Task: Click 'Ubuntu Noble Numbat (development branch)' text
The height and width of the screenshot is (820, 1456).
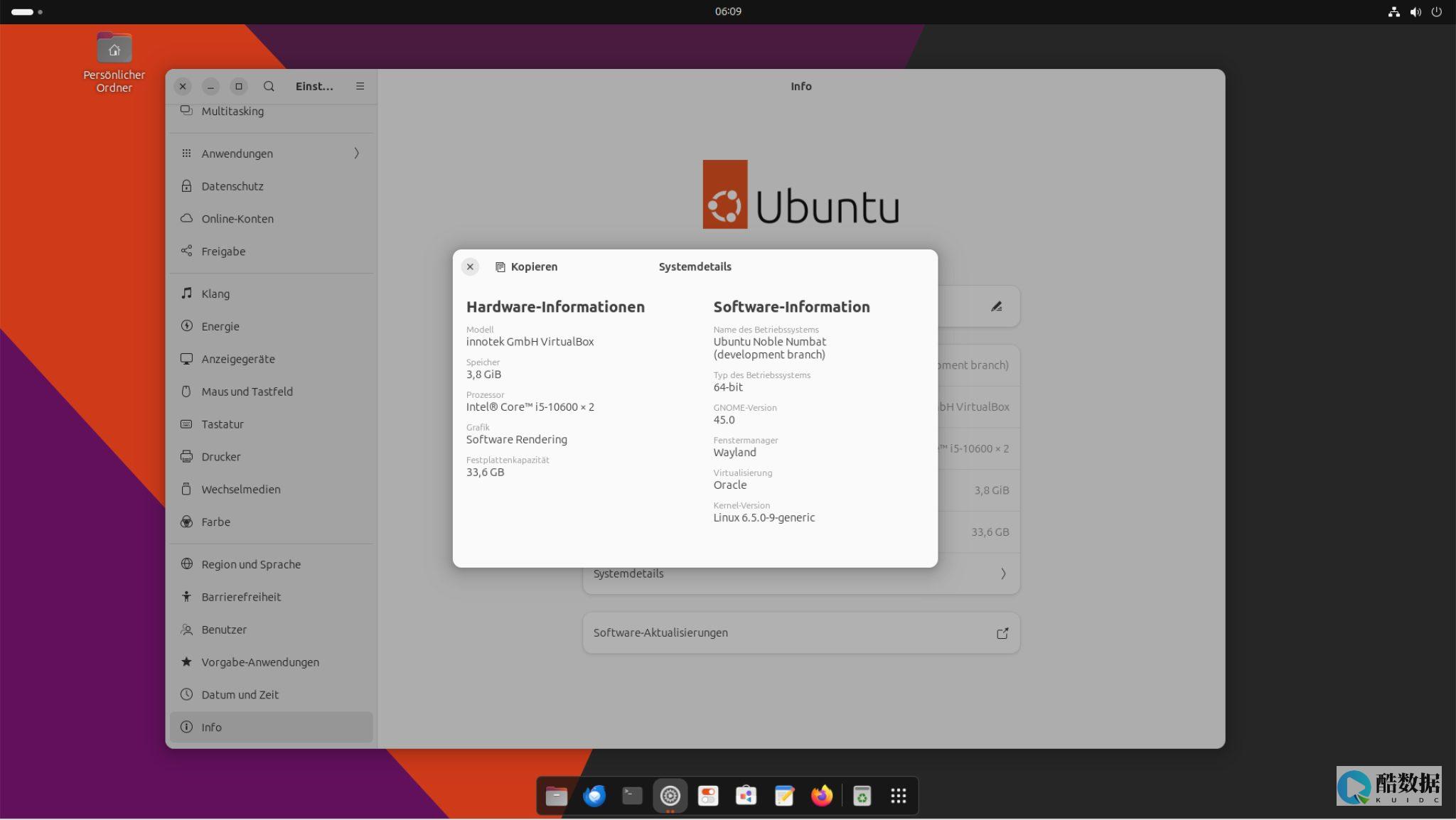Action: coord(769,348)
